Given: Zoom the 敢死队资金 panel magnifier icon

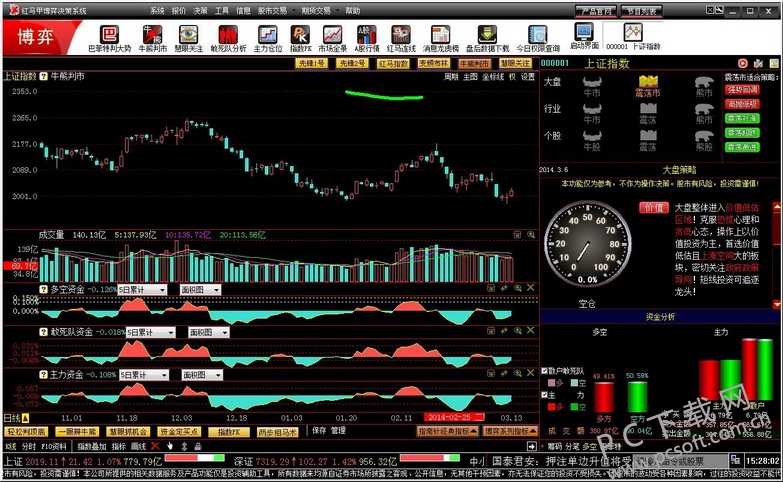Looking at the screenshot, I should (517, 331).
